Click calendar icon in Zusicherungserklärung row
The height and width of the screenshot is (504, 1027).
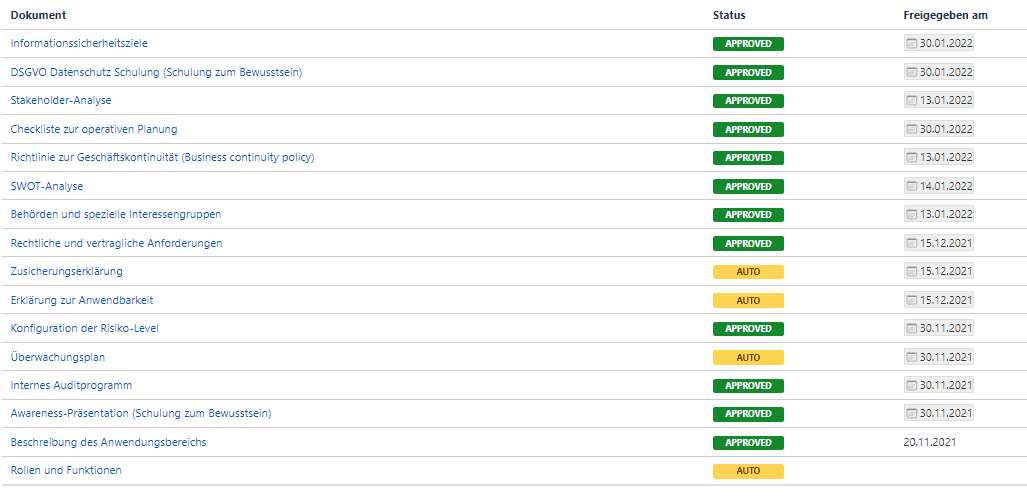pyautogui.click(x=911, y=271)
